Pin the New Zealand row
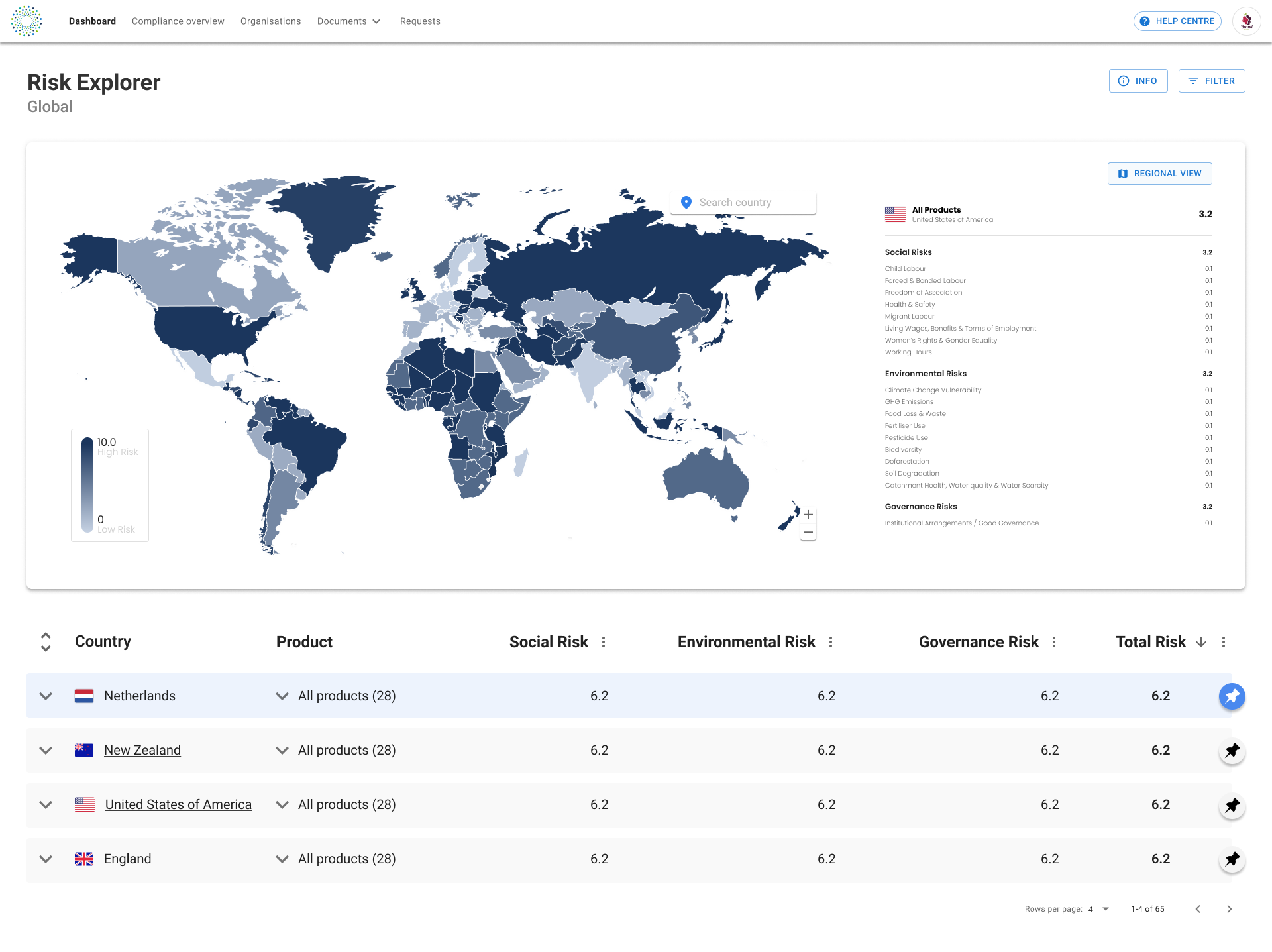 point(1232,751)
